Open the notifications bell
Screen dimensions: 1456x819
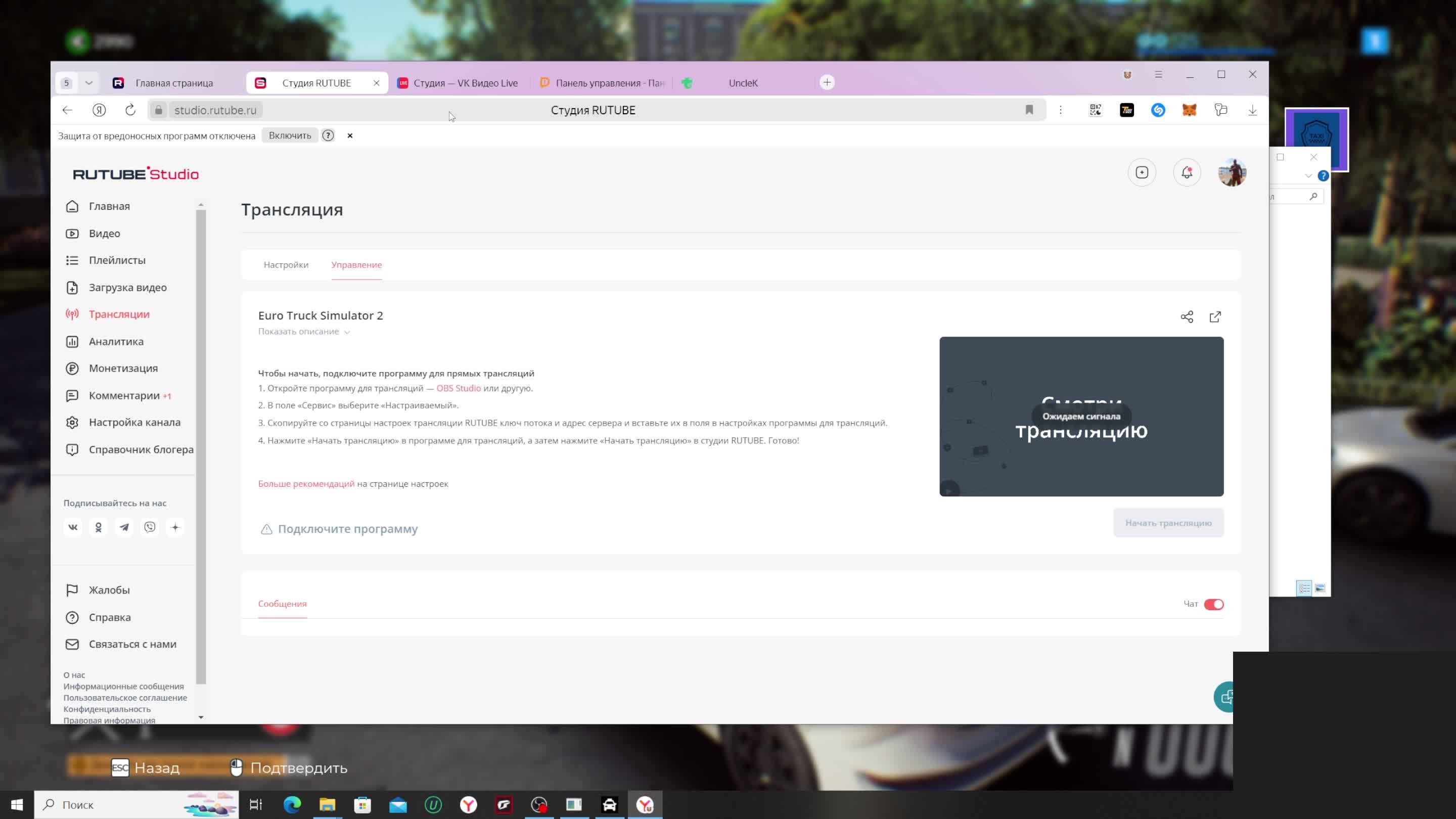pos(1187,172)
